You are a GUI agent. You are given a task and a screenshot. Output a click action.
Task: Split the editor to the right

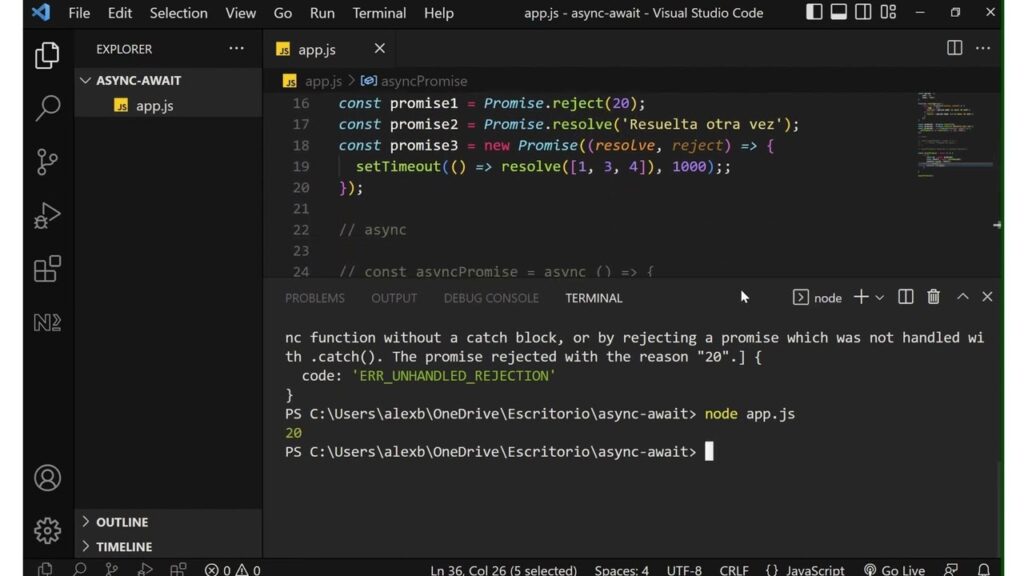coord(955,49)
